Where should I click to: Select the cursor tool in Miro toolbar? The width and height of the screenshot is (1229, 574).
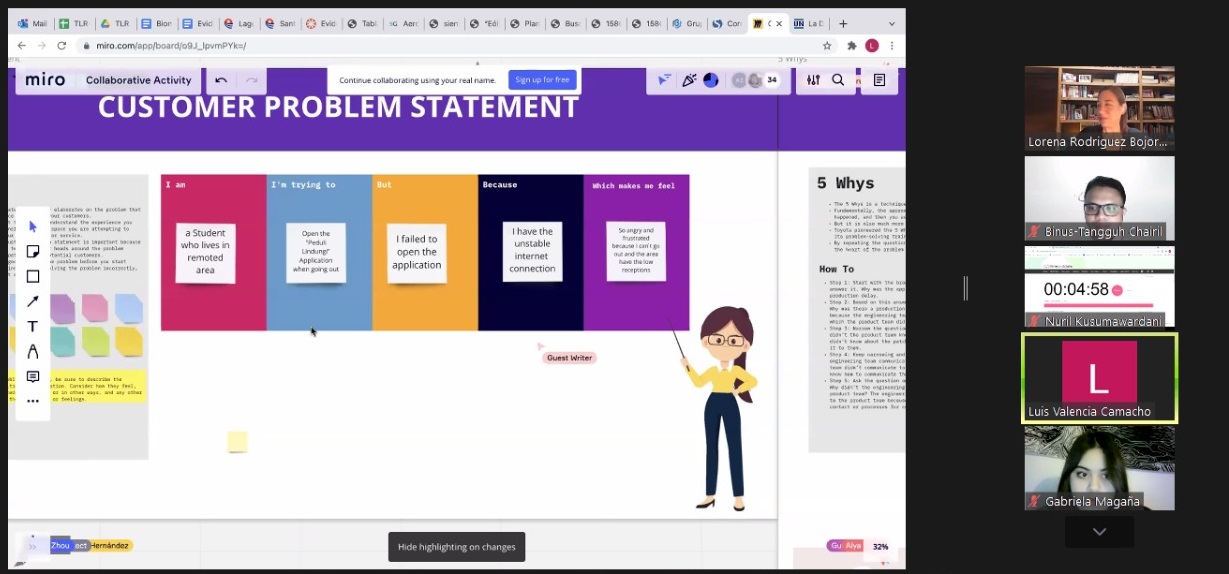[x=33, y=227]
